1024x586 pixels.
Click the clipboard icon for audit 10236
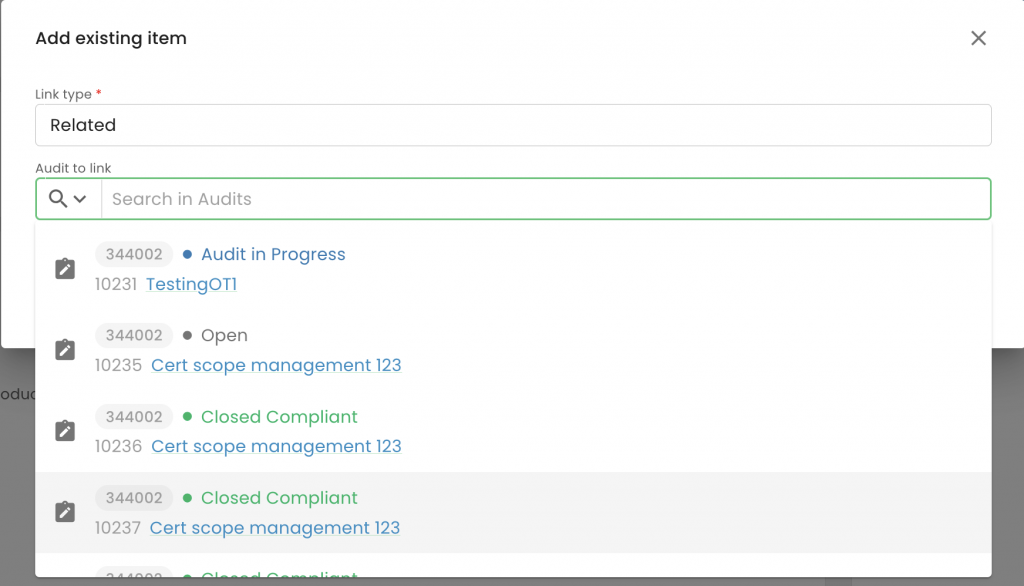pos(65,431)
